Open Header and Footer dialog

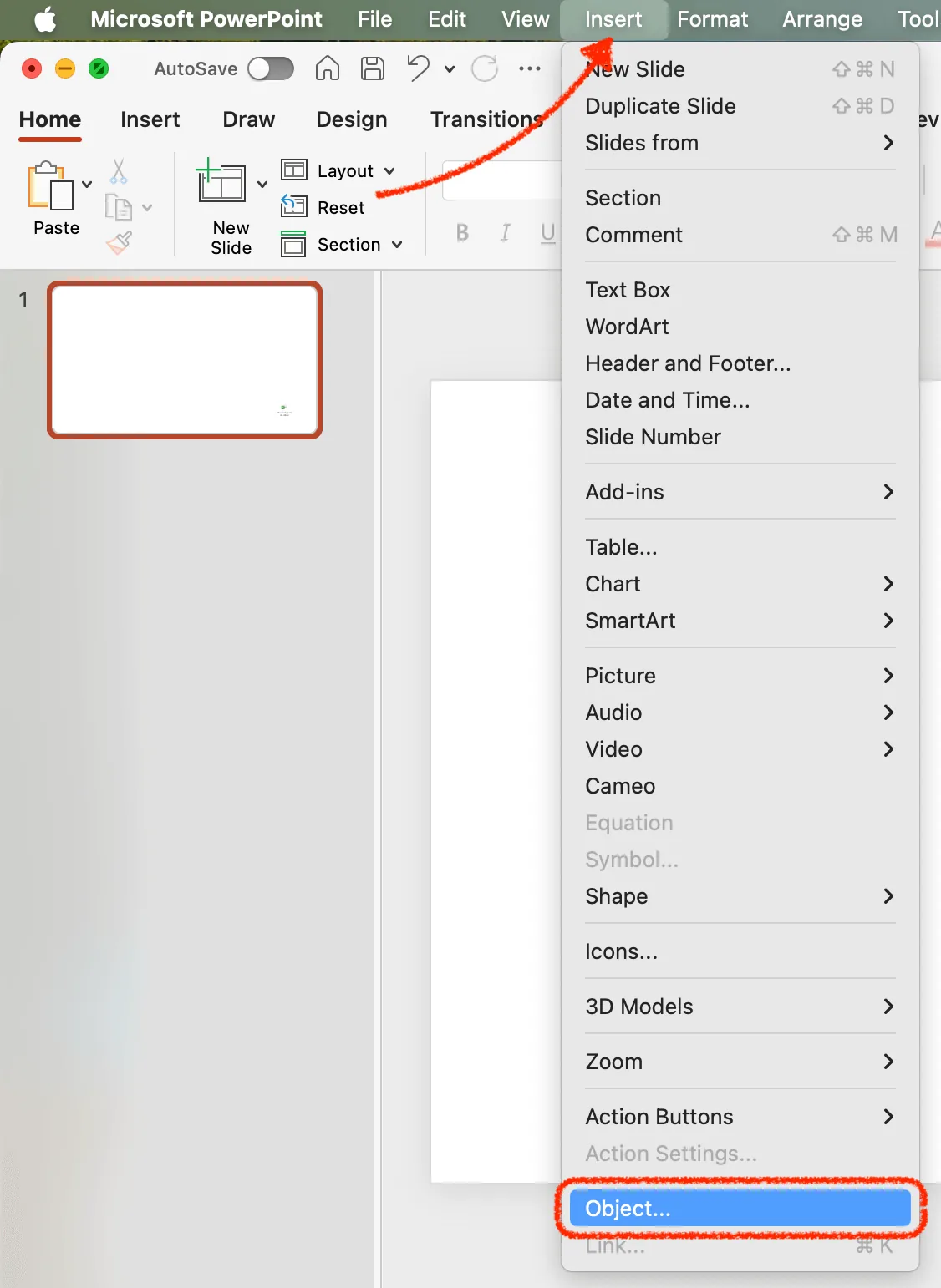(740, 363)
